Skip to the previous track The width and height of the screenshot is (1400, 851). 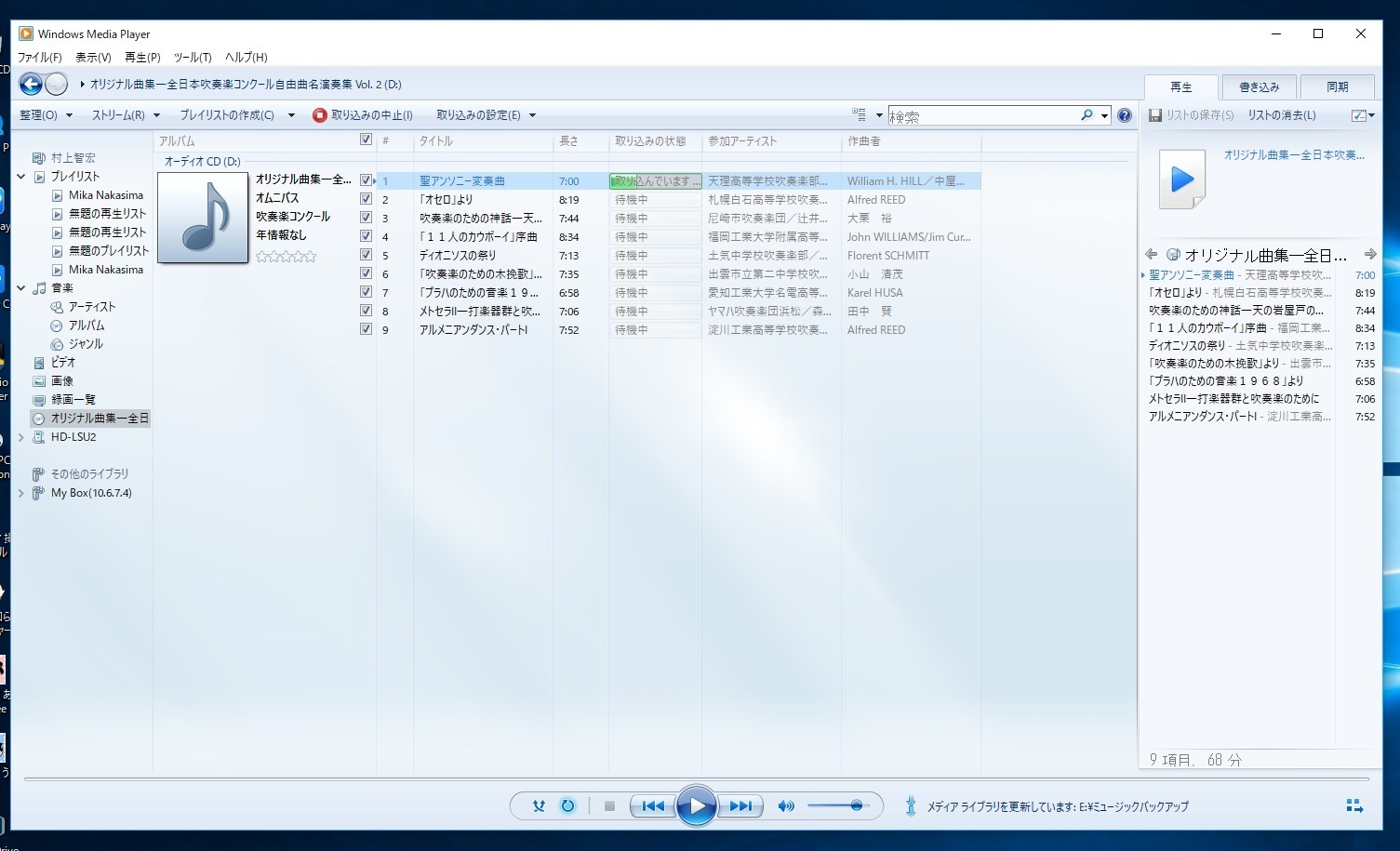tap(653, 806)
